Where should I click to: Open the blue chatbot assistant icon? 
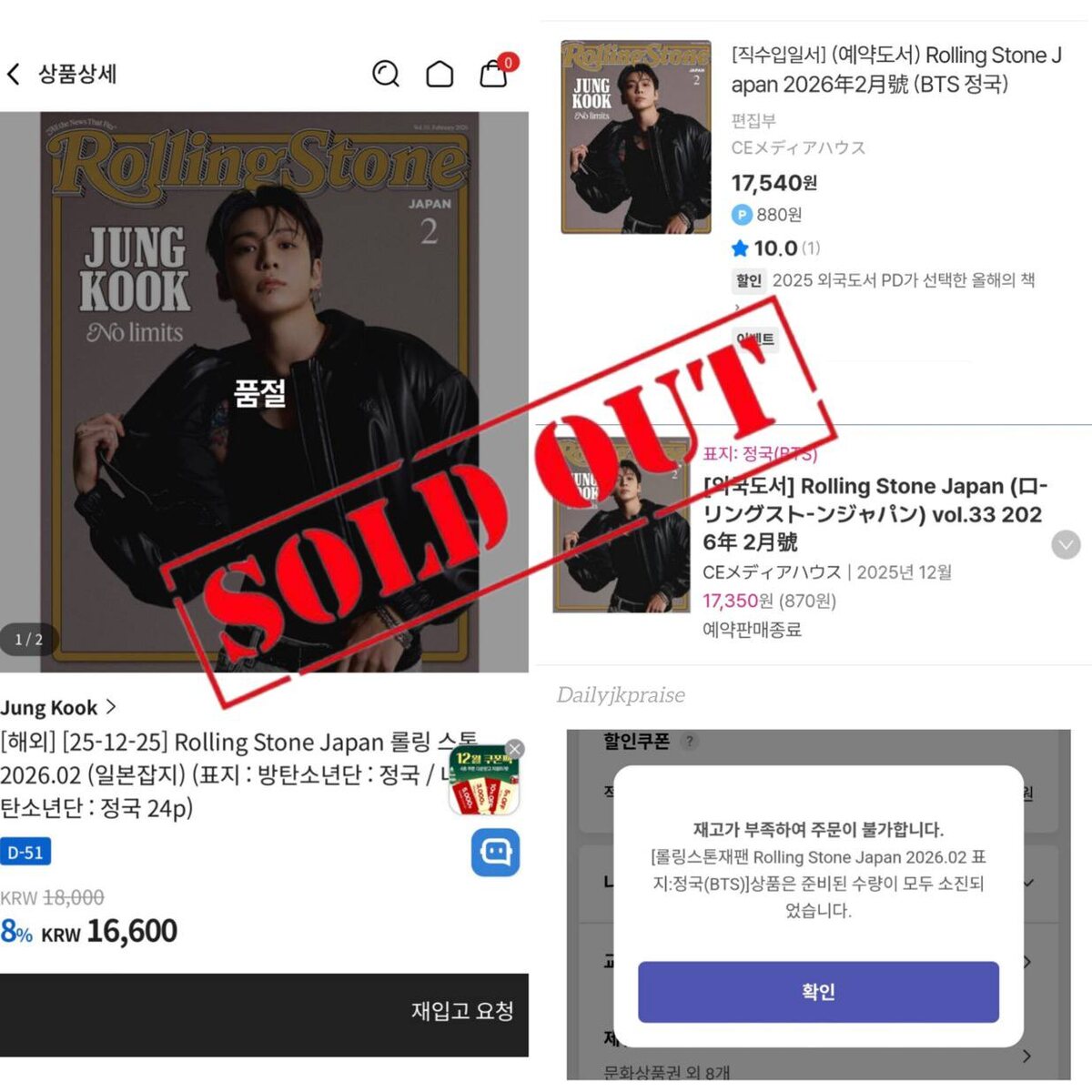click(495, 853)
